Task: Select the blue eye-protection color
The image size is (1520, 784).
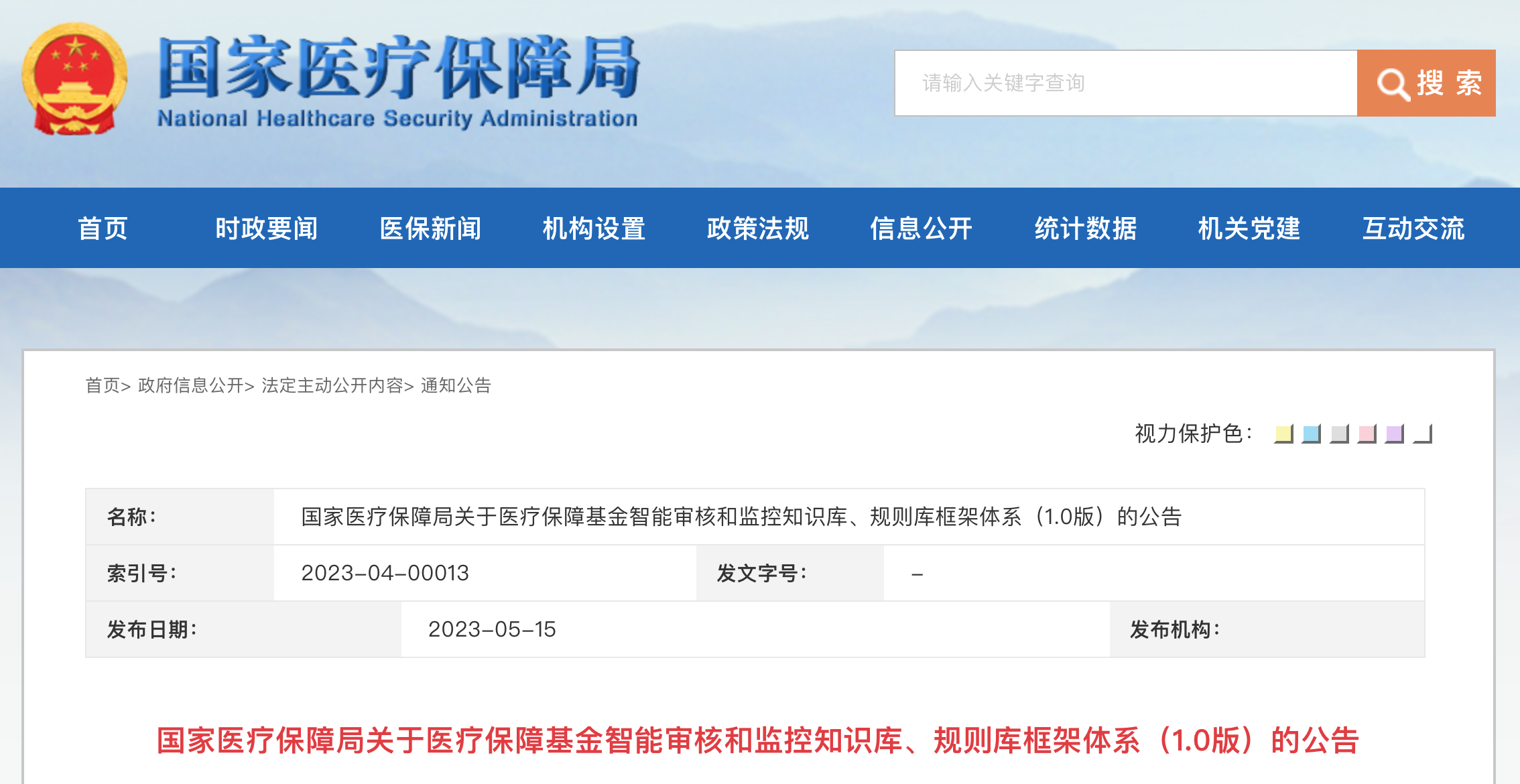Action: pyautogui.click(x=1312, y=434)
